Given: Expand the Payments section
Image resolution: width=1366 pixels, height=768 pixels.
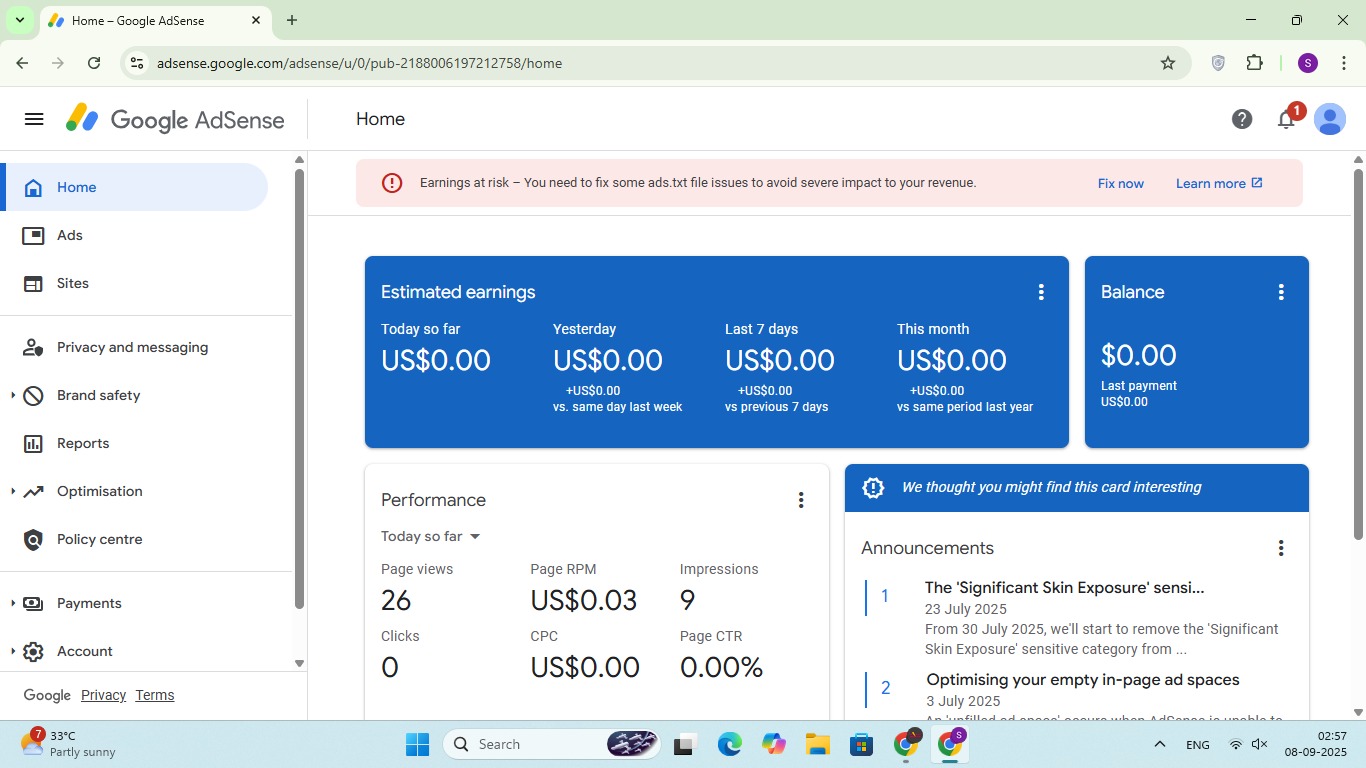Looking at the screenshot, I should [x=13, y=603].
